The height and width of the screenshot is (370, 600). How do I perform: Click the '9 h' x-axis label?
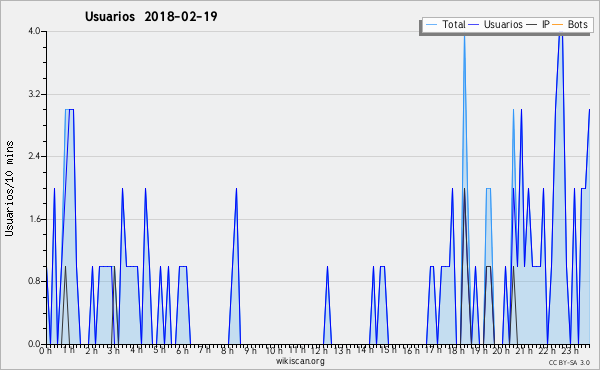pyautogui.click(x=250, y=350)
